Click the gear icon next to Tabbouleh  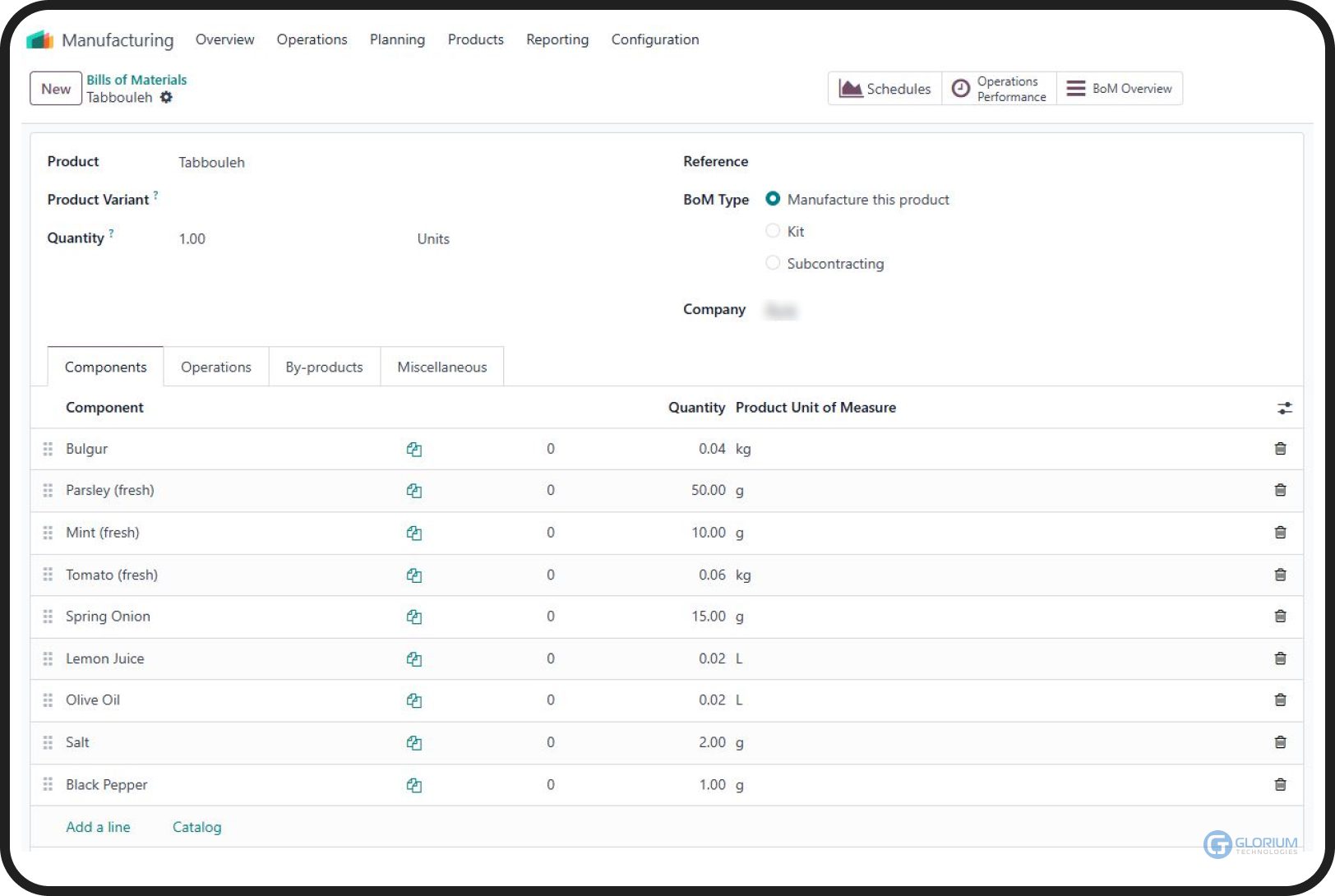(x=166, y=97)
